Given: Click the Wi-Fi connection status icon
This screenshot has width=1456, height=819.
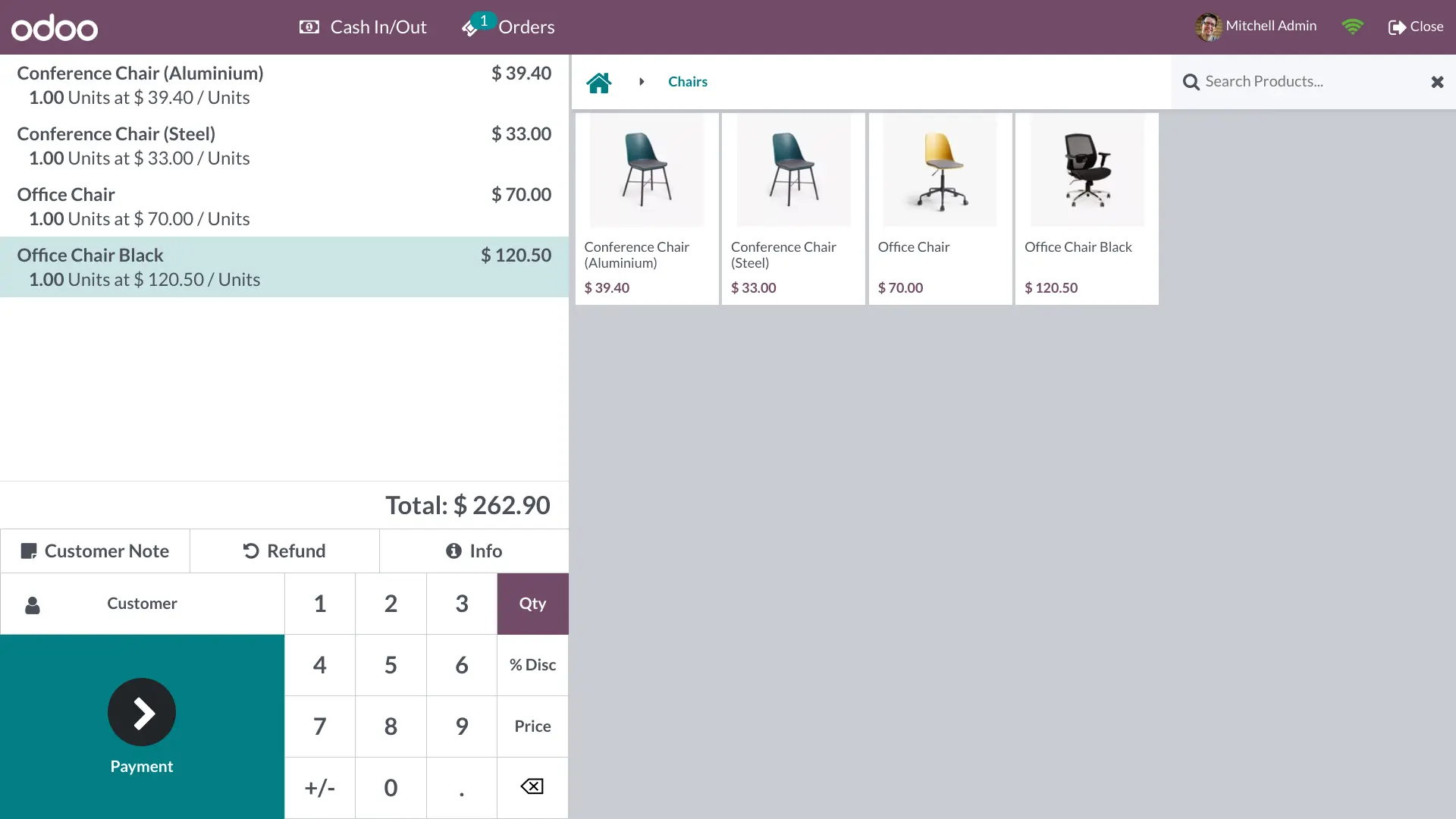Looking at the screenshot, I should pyautogui.click(x=1352, y=27).
